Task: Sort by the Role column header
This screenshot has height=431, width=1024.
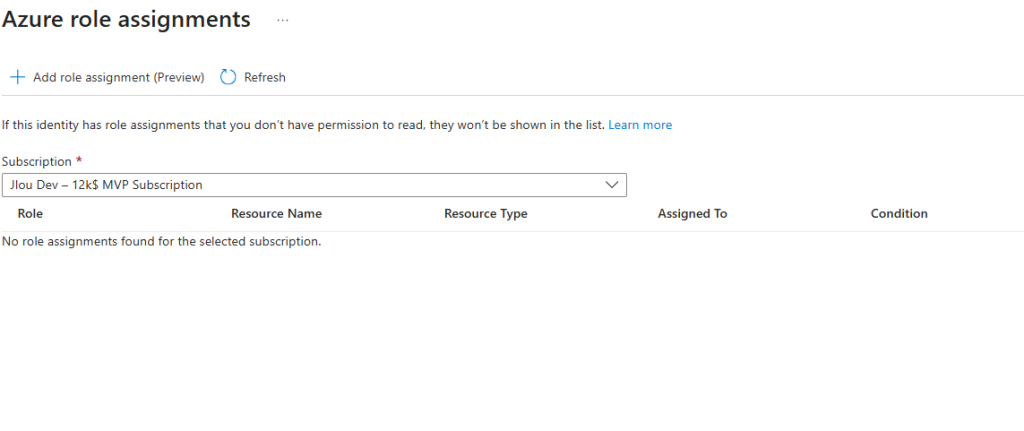Action: [30, 213]
